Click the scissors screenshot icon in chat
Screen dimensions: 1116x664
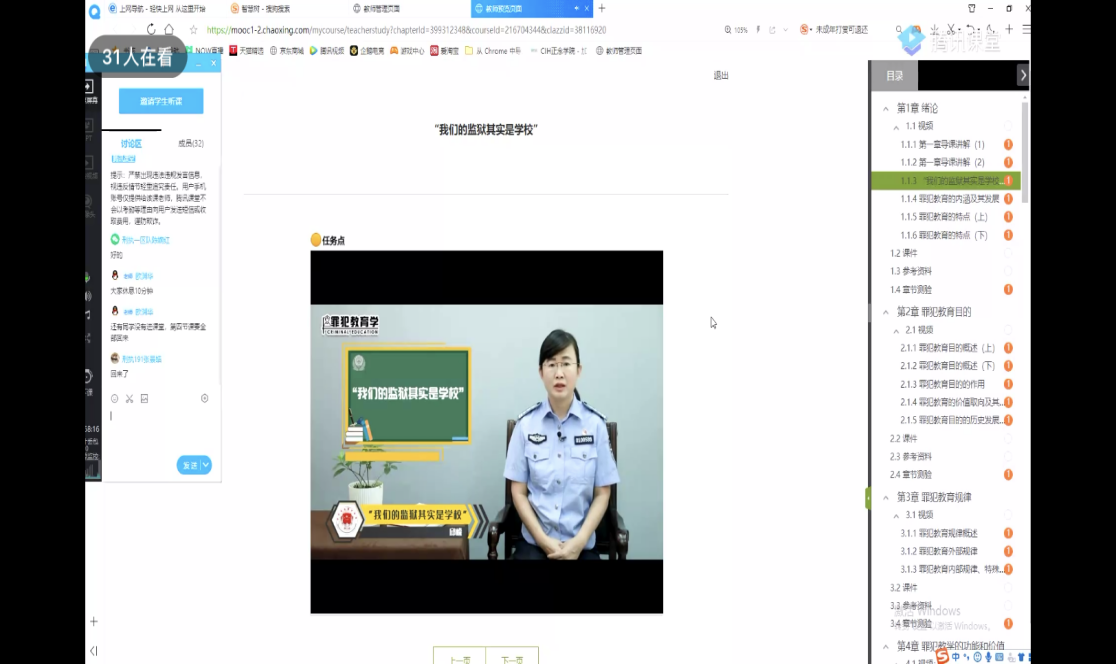click(x=130, y=398)
